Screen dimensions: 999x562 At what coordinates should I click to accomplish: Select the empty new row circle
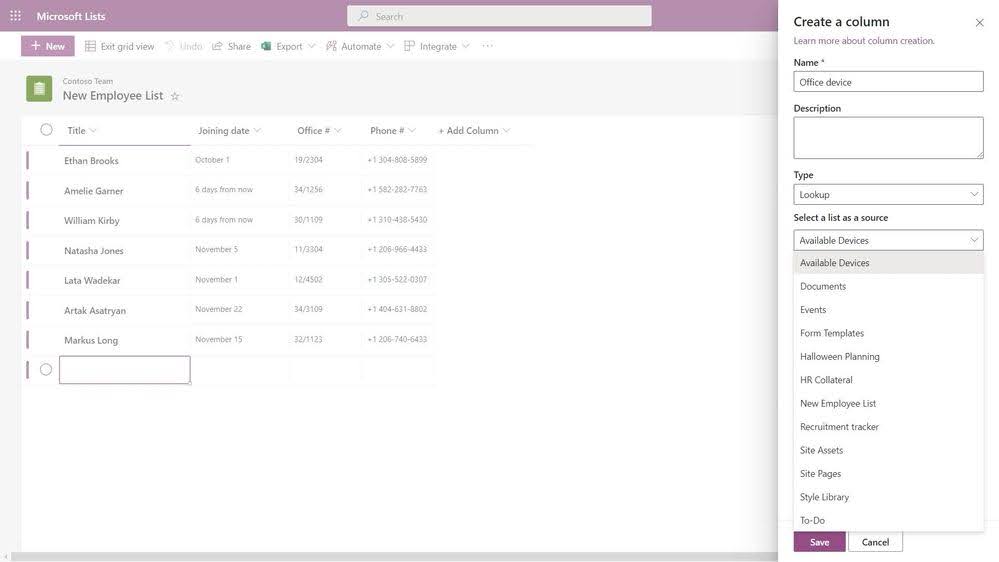point(46,370)
